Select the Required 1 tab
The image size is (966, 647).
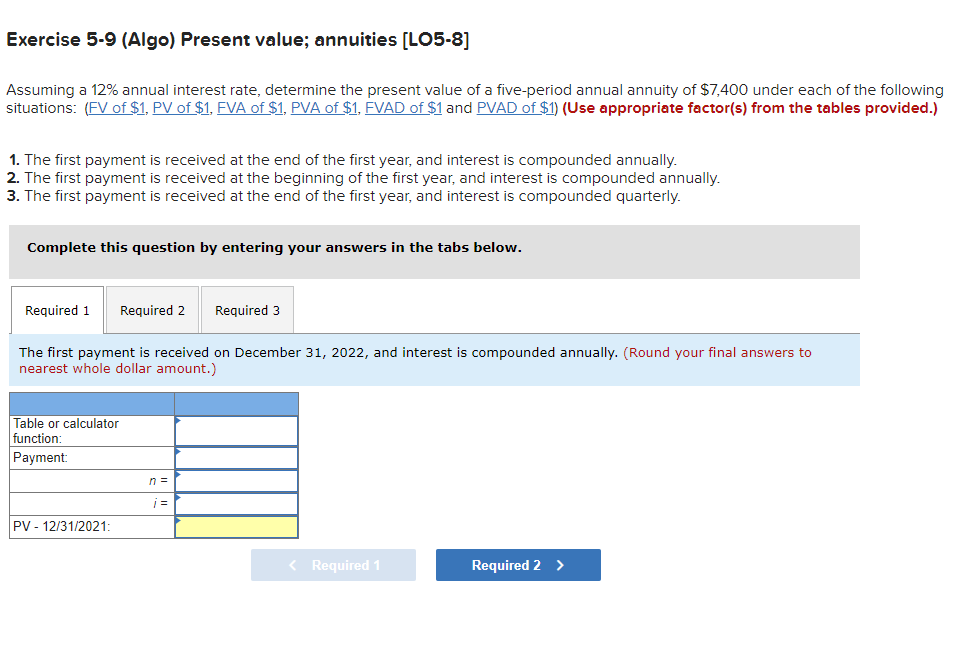[57, 310]
